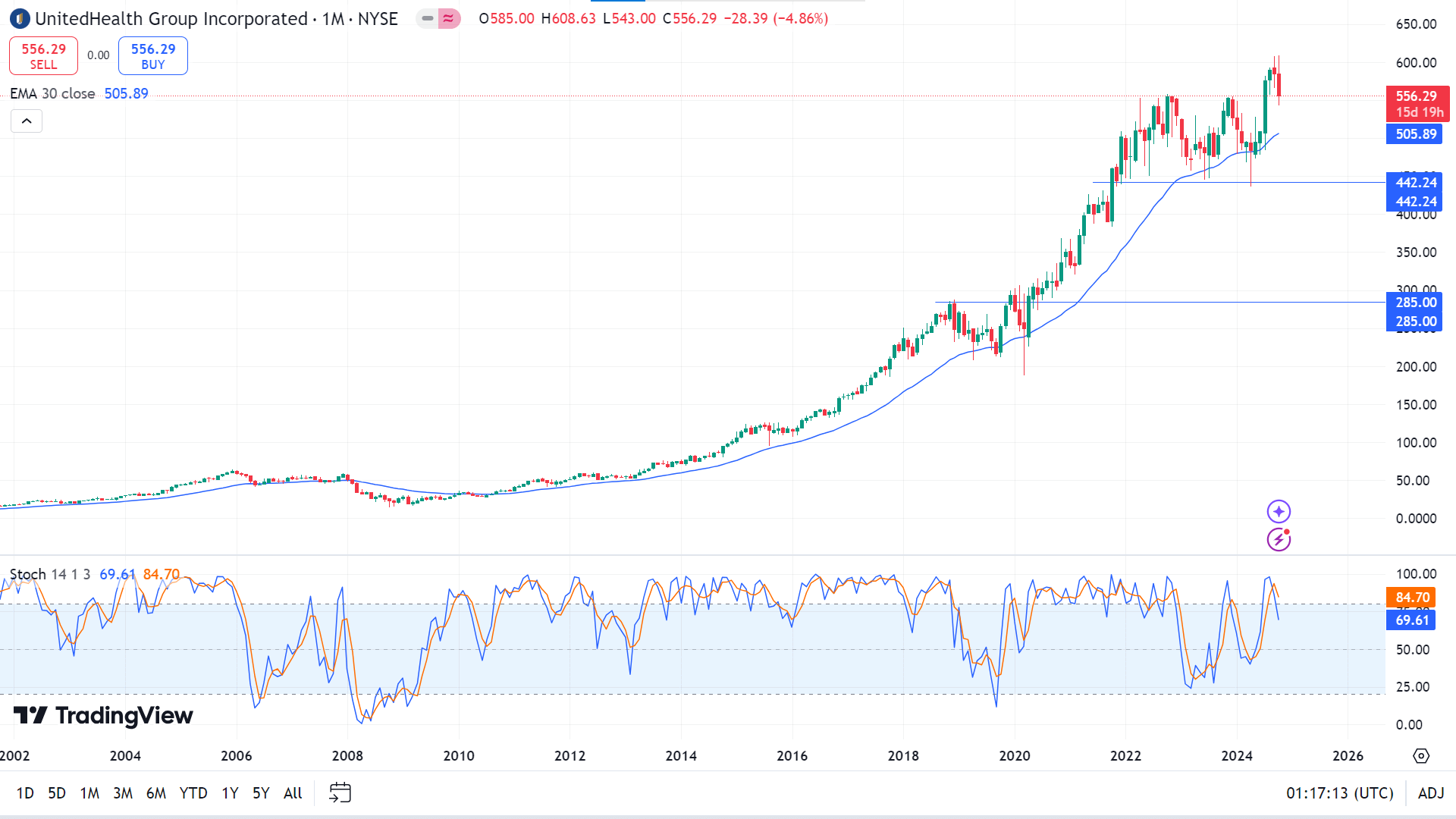Select the 1Y time range
This screenshot has height=819, width=1456.
[x=230, y=793]
